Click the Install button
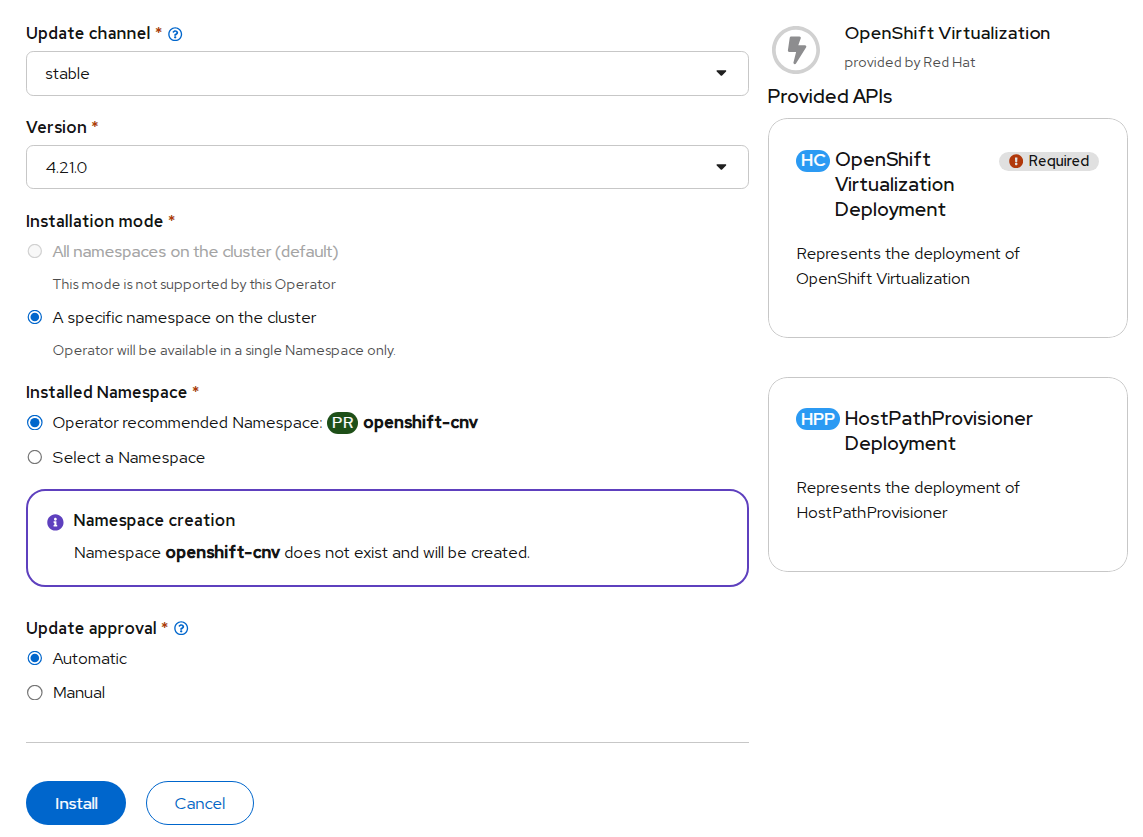The width and height of the screenshot is (1143, 837). tap(76, 803)
